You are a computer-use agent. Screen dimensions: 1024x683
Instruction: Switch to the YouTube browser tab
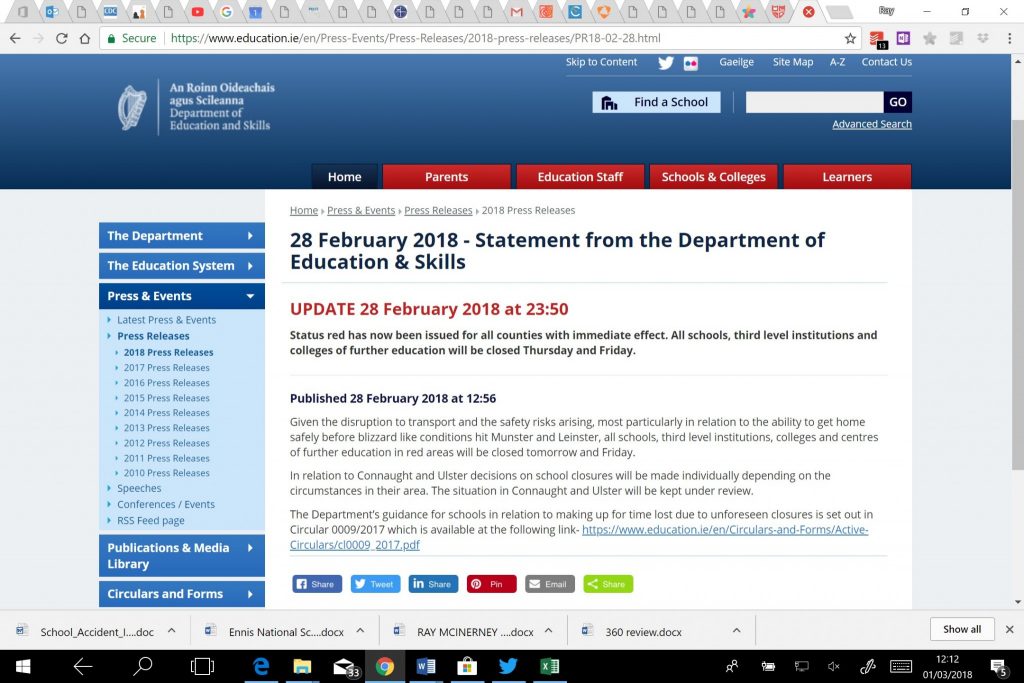click(197, 12)
